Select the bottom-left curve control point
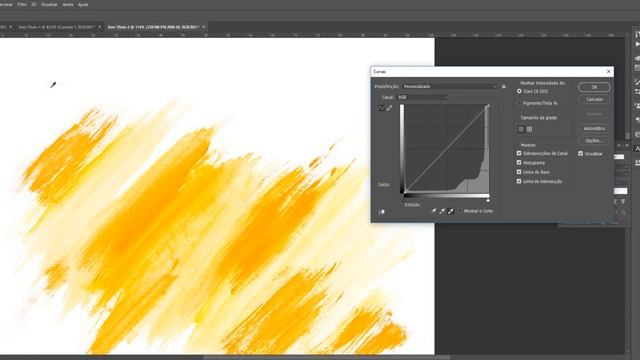 [x=405, y=192]
